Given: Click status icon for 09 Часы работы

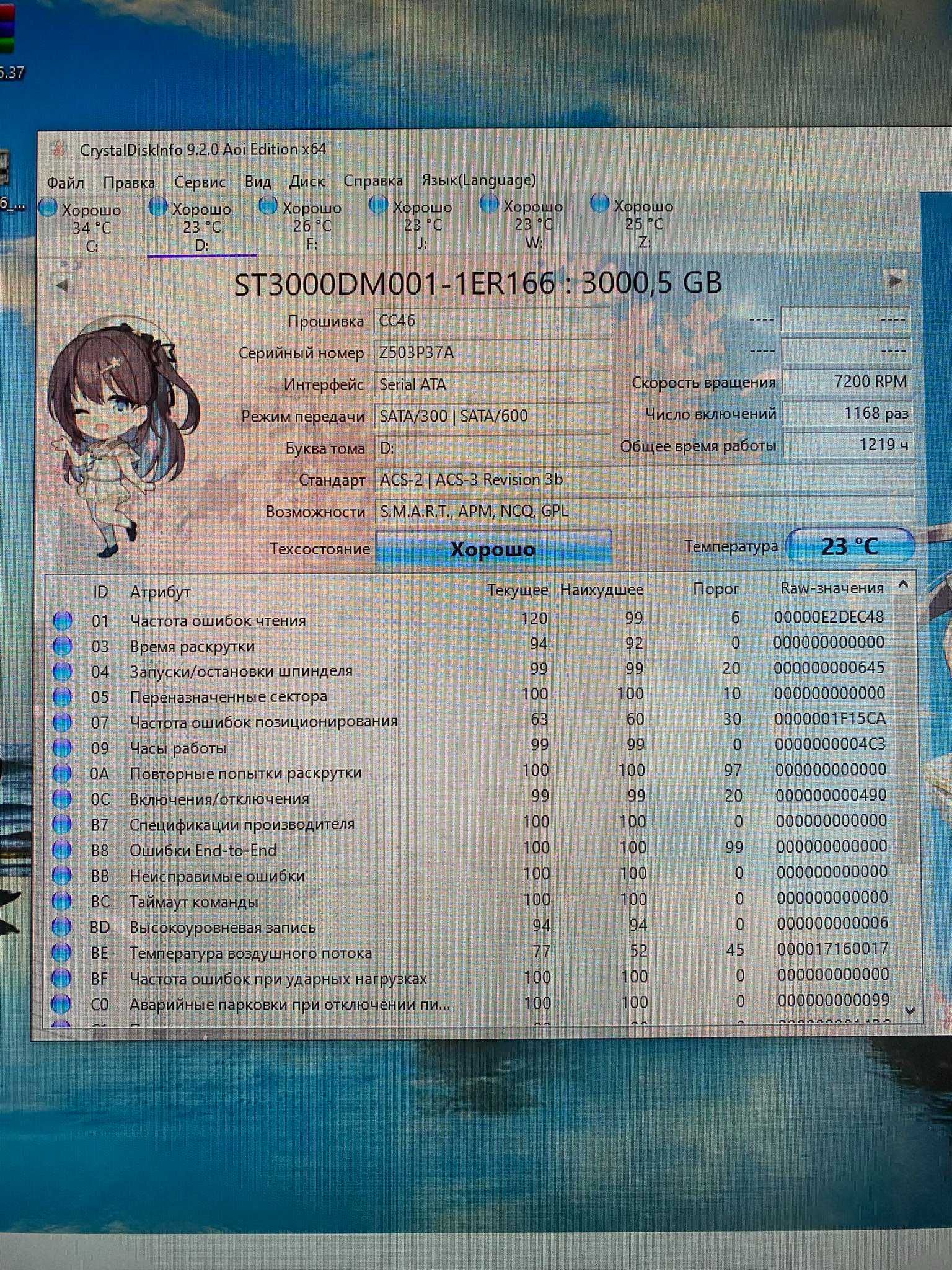Looking at the screenshot, I should pyautogui.click(x=62, y=748).
